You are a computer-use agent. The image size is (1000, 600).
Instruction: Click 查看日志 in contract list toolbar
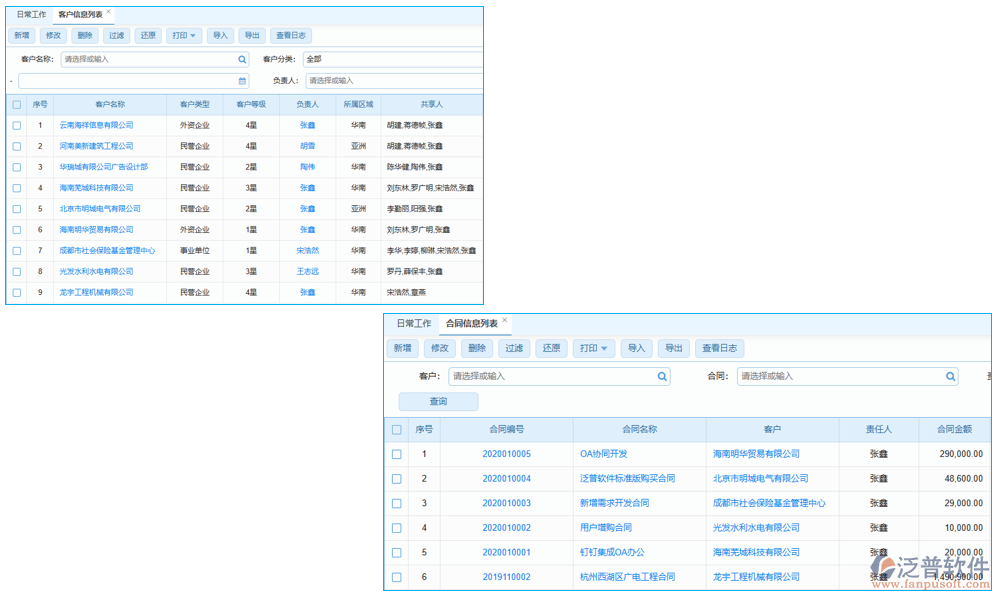pos(719,348)
